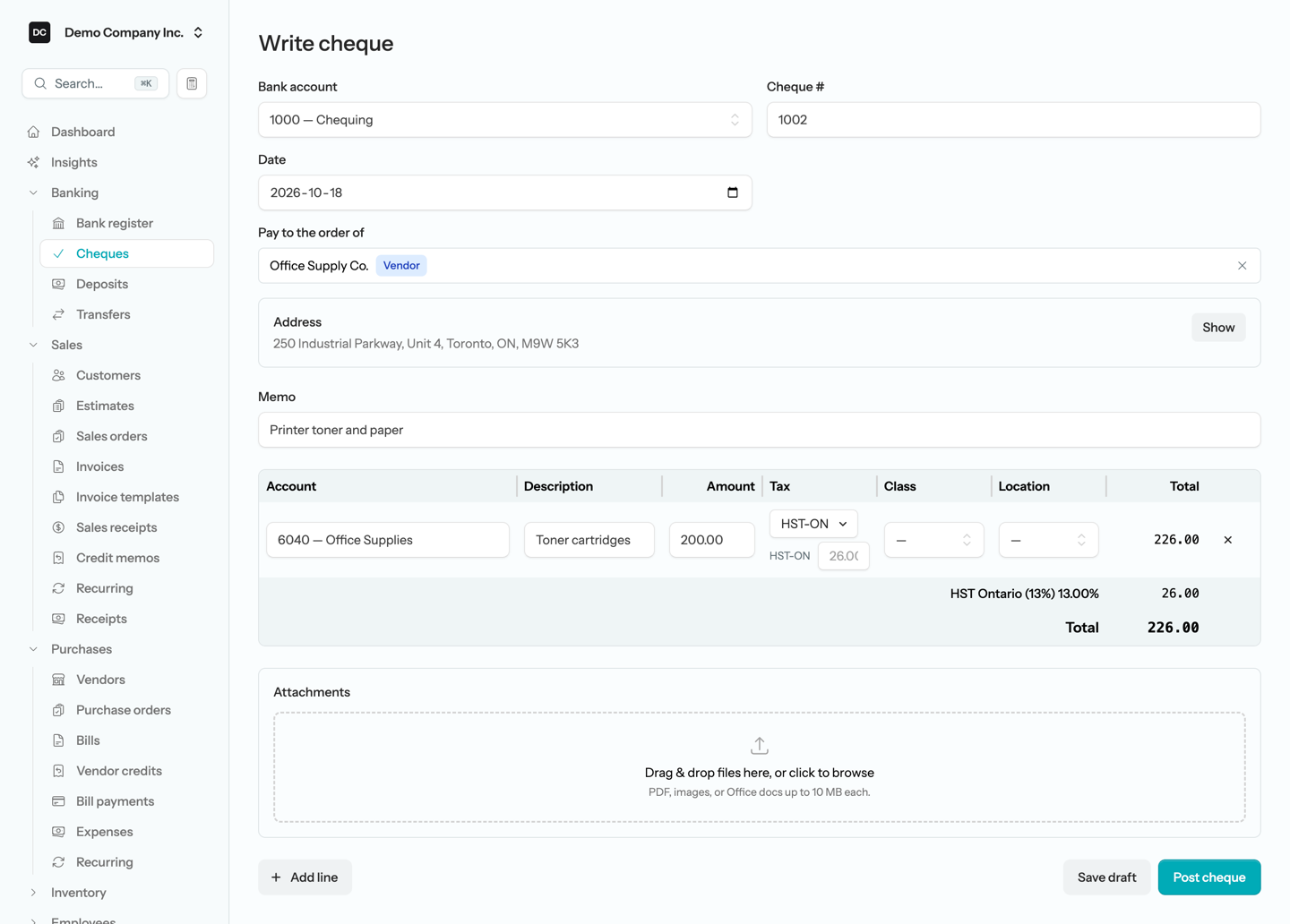Post the cheque
The image size is (1290, 924).
pyautogui.click(x=1209, y=877)
